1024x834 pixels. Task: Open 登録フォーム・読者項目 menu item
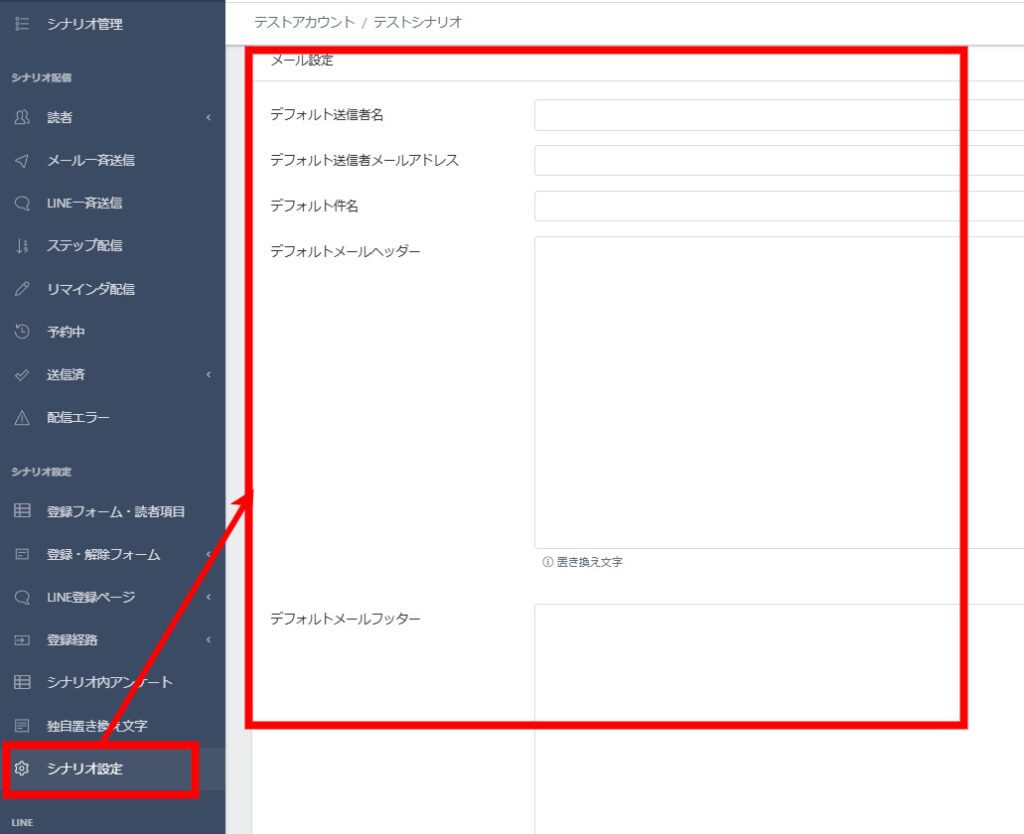(x=115, y=511)
